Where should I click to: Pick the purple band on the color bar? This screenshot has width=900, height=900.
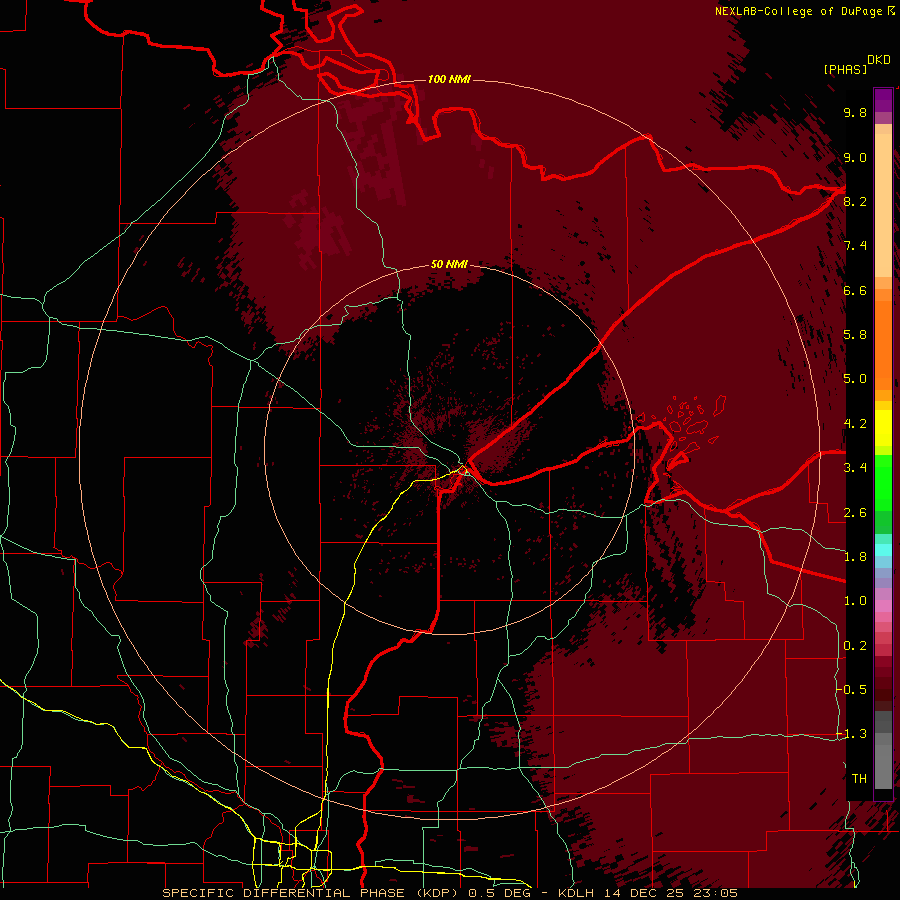pos(883,99)
